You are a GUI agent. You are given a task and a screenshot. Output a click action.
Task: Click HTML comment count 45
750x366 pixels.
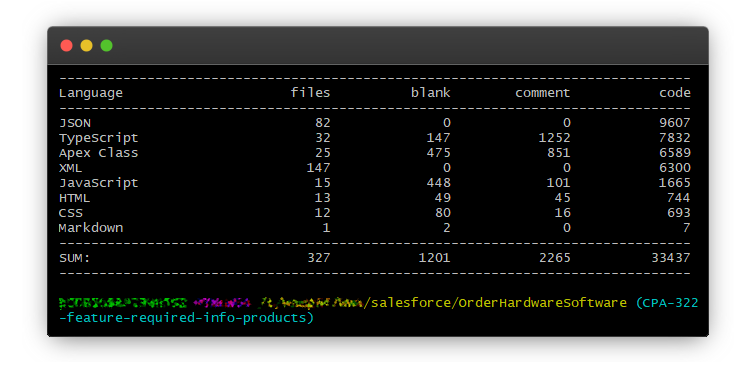(x=562, y=198)
